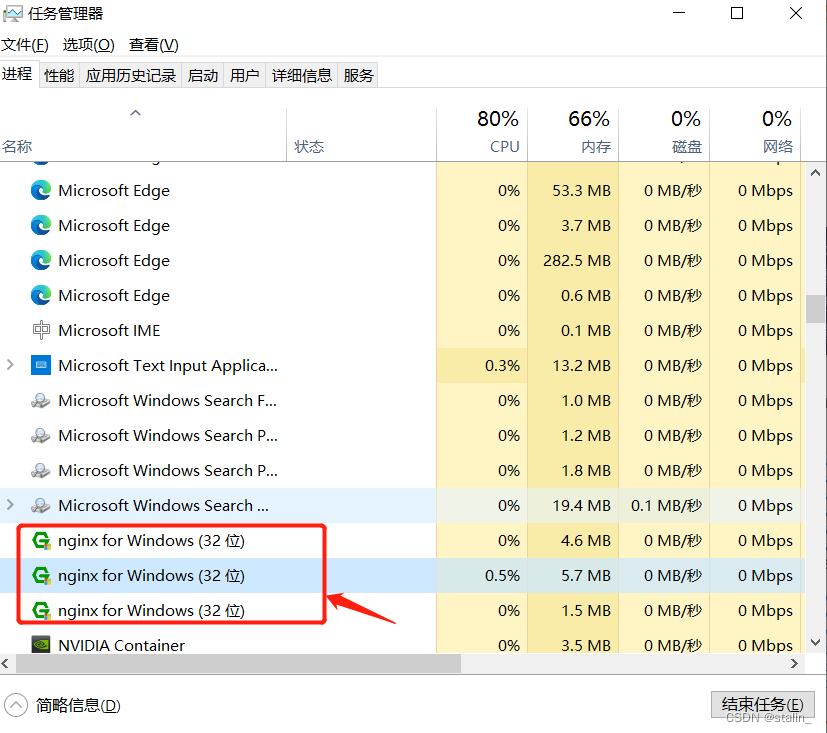Click the horizontal scrollbar right arrow
This screenshot has width=827, height=733.
(x=794, y=663)
